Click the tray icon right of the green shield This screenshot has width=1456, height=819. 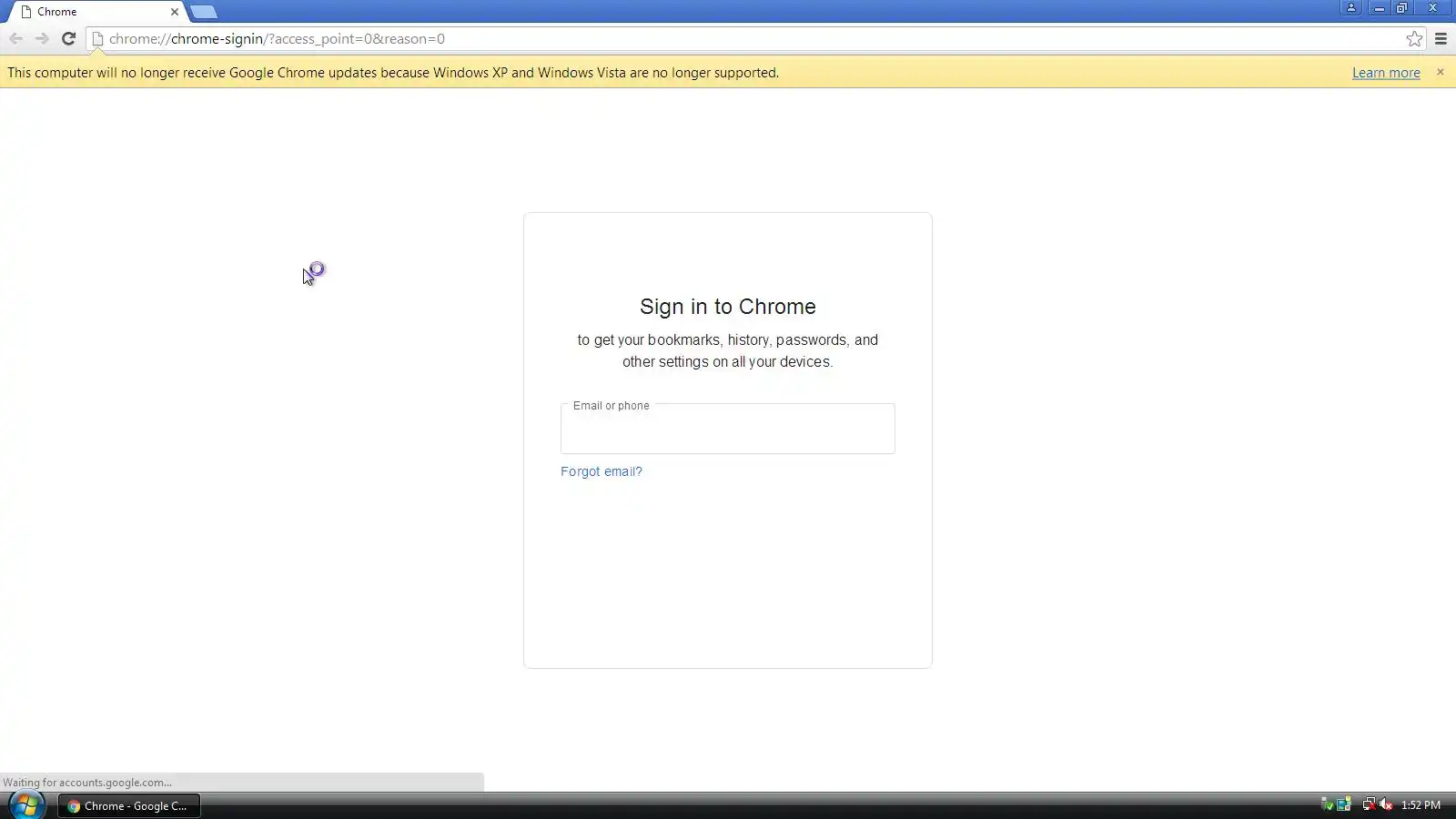pos(1344,804)
